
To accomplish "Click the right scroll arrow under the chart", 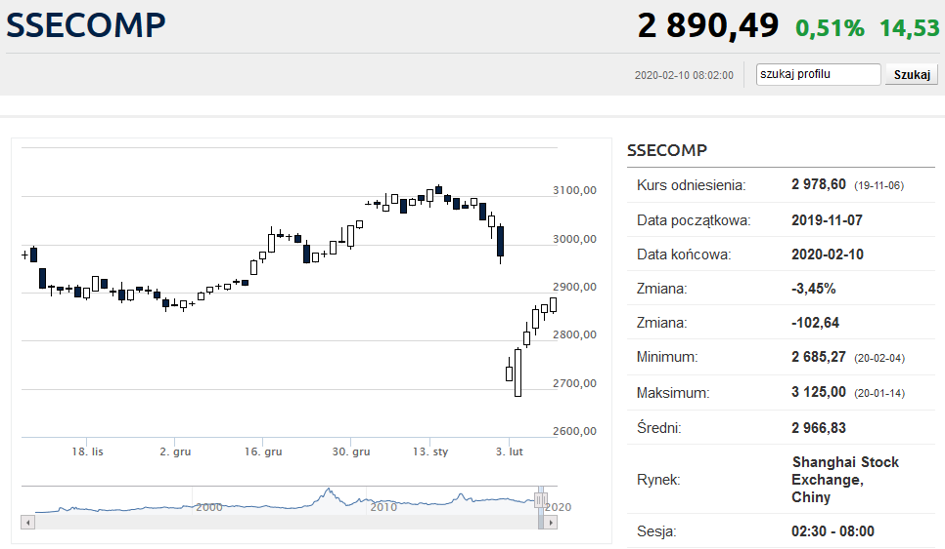I will [550, 521].
